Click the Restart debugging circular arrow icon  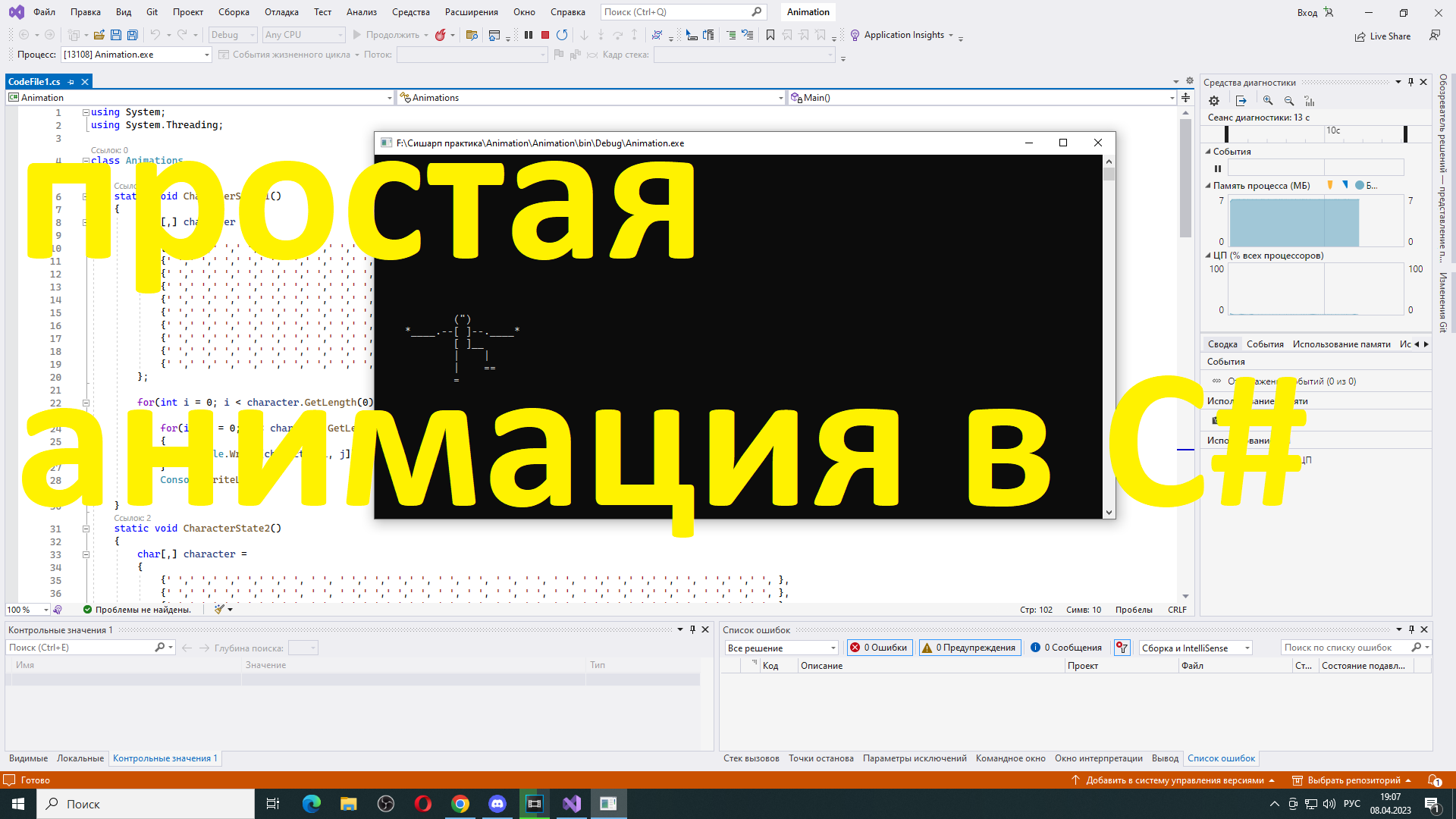tap(563, 34)
